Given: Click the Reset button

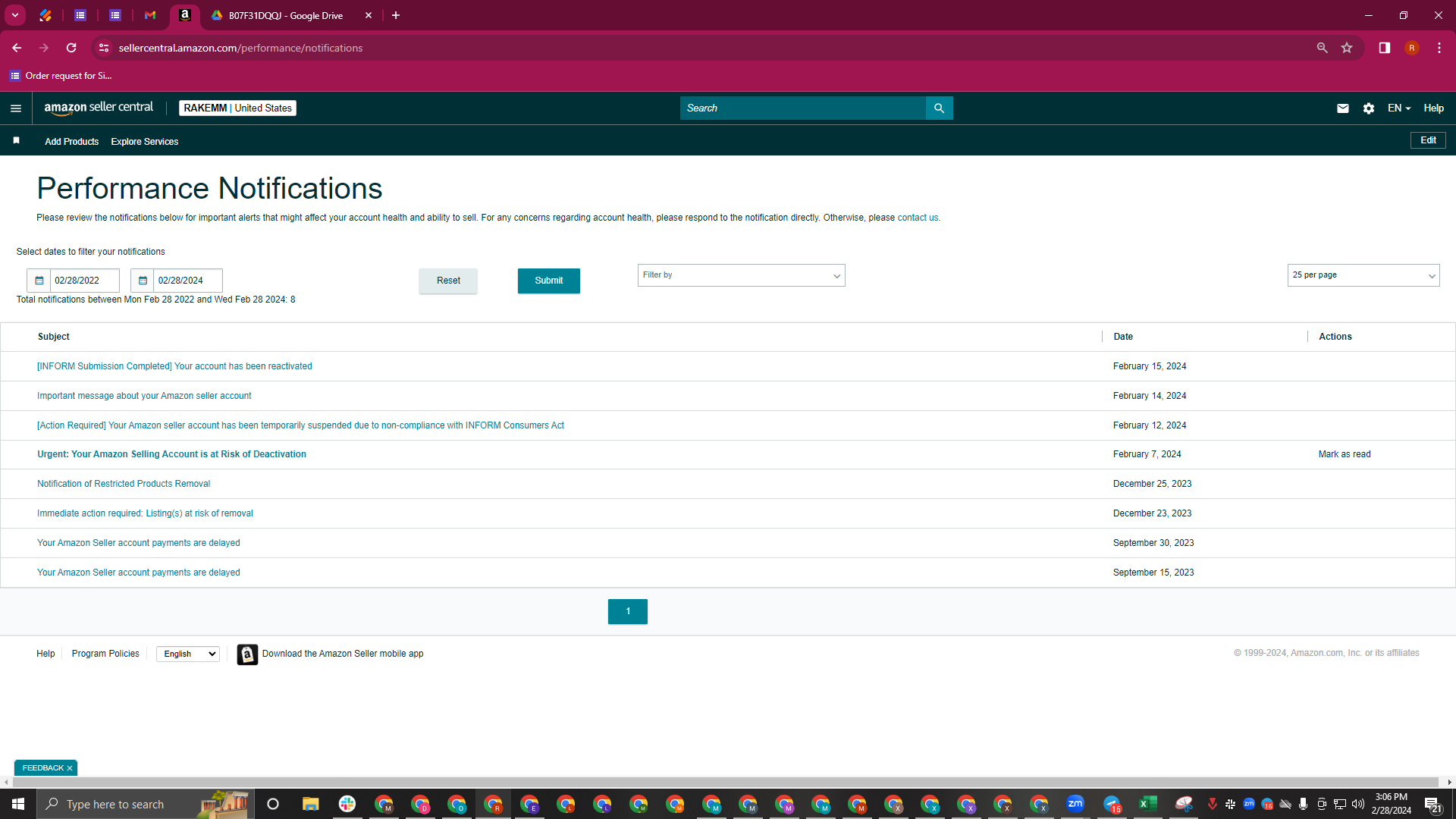Looking at the screenshot, I should tap(448, 281).
